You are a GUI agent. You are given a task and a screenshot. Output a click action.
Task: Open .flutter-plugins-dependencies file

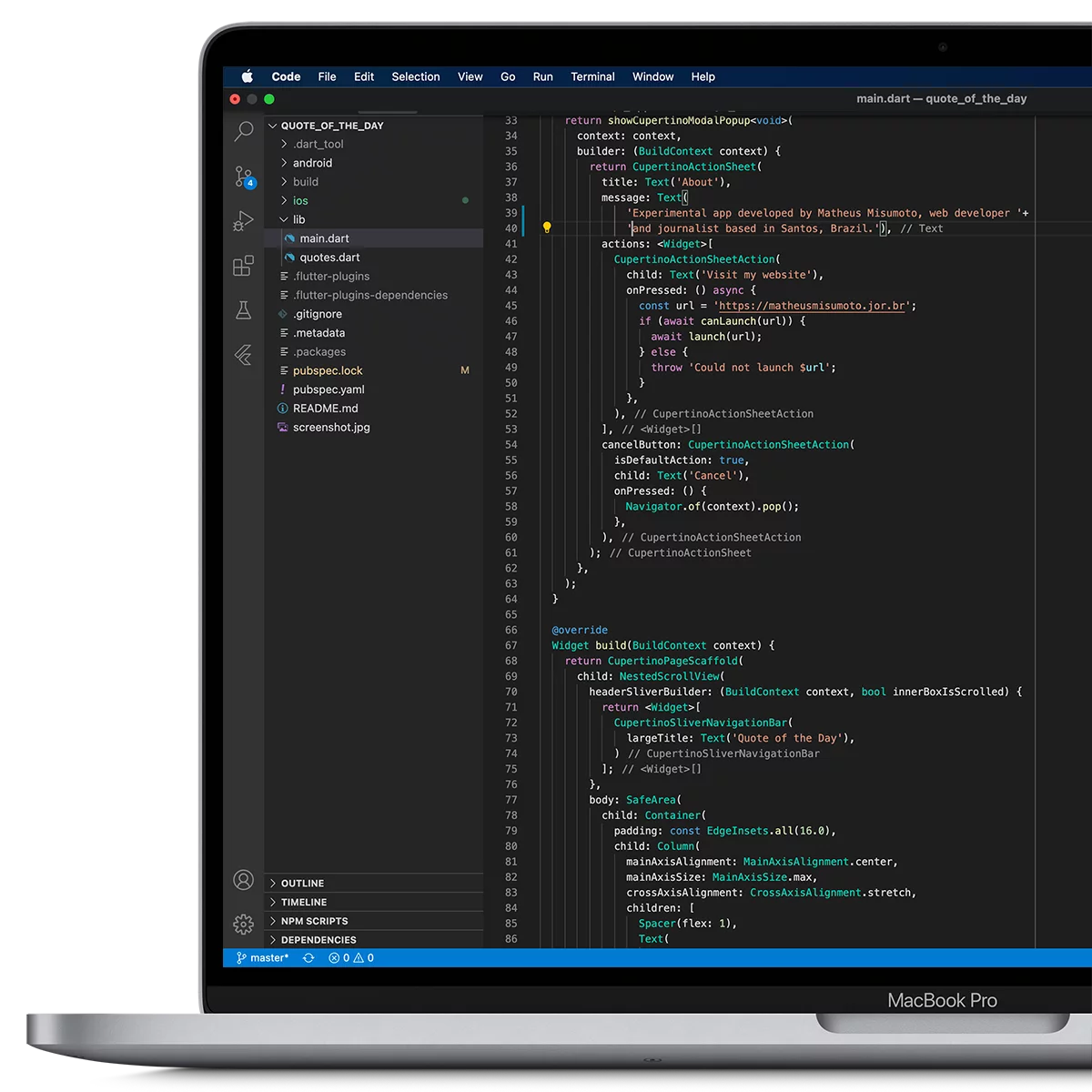373,295
